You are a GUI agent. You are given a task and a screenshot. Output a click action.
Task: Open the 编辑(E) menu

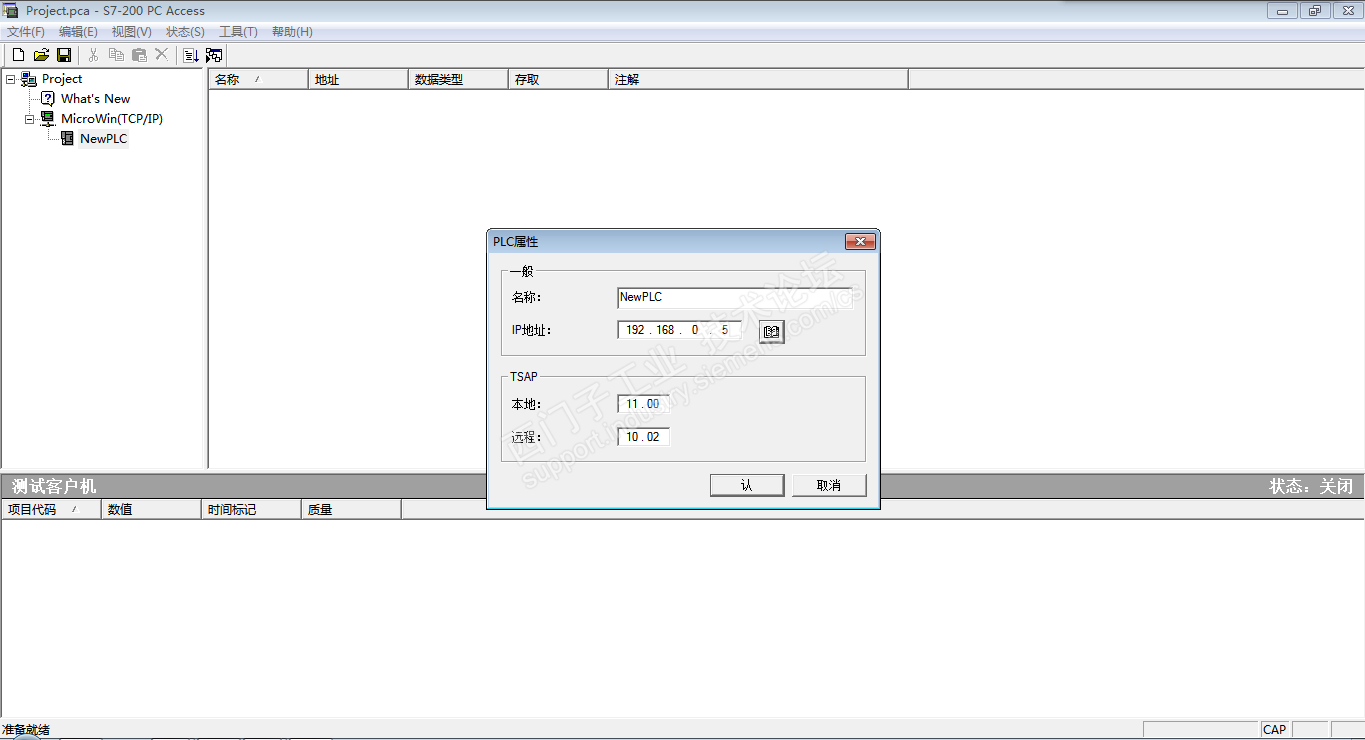[78, 32]
